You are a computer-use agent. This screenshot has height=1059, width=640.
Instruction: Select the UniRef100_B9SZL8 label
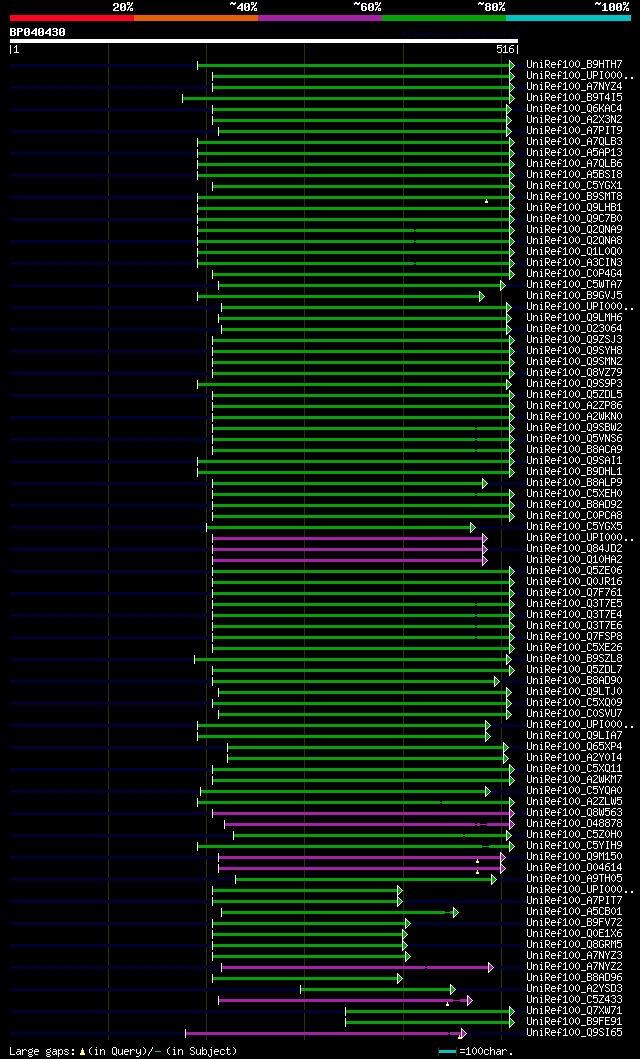point(575,658)
